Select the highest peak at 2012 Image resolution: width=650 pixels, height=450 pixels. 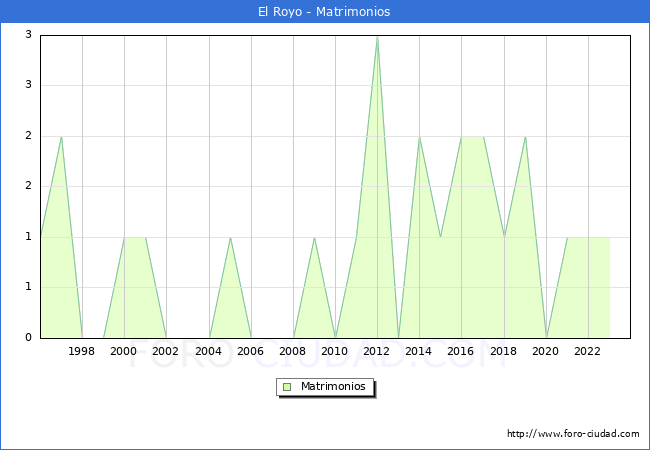[377, 36]
